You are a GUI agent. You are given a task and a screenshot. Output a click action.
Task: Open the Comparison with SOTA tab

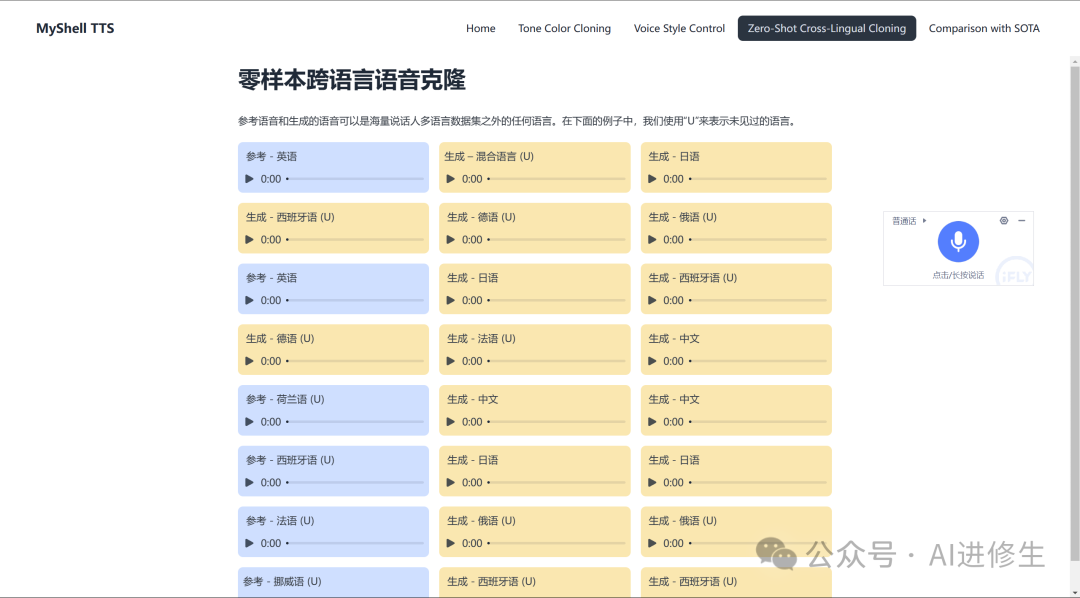point(984,28)
